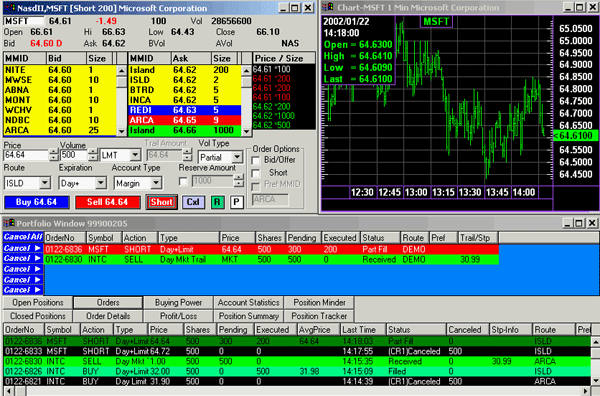The width and height of the screenshot is (600, 396).
Task: Click the MSFT symbol entry field
Action: [23, 21]
